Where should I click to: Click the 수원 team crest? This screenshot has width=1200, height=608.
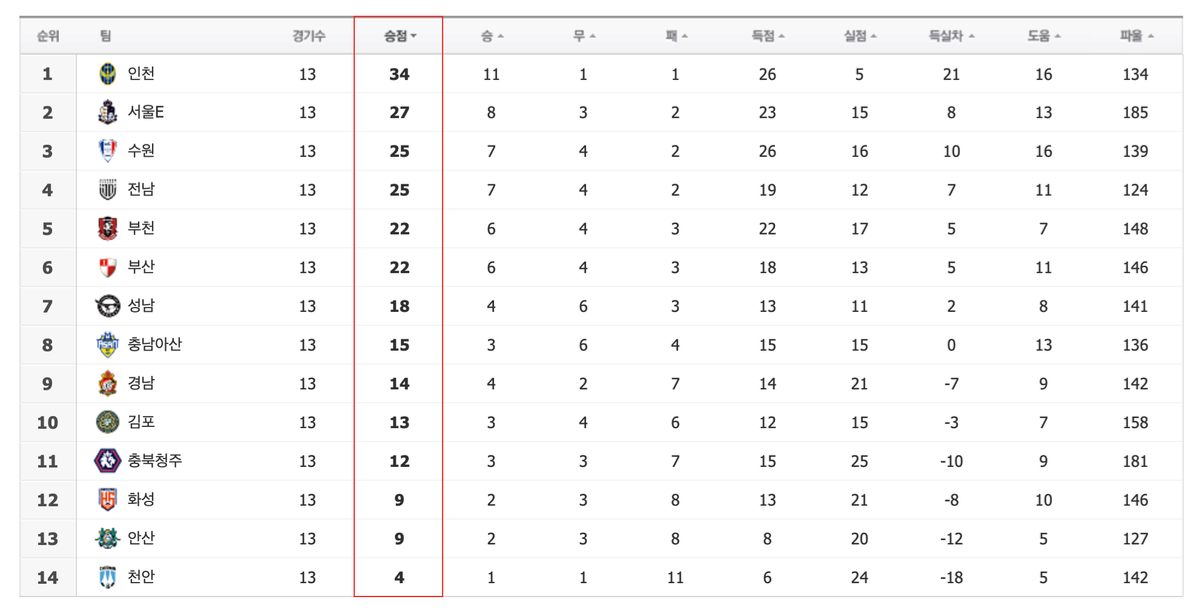click(107, 151)
